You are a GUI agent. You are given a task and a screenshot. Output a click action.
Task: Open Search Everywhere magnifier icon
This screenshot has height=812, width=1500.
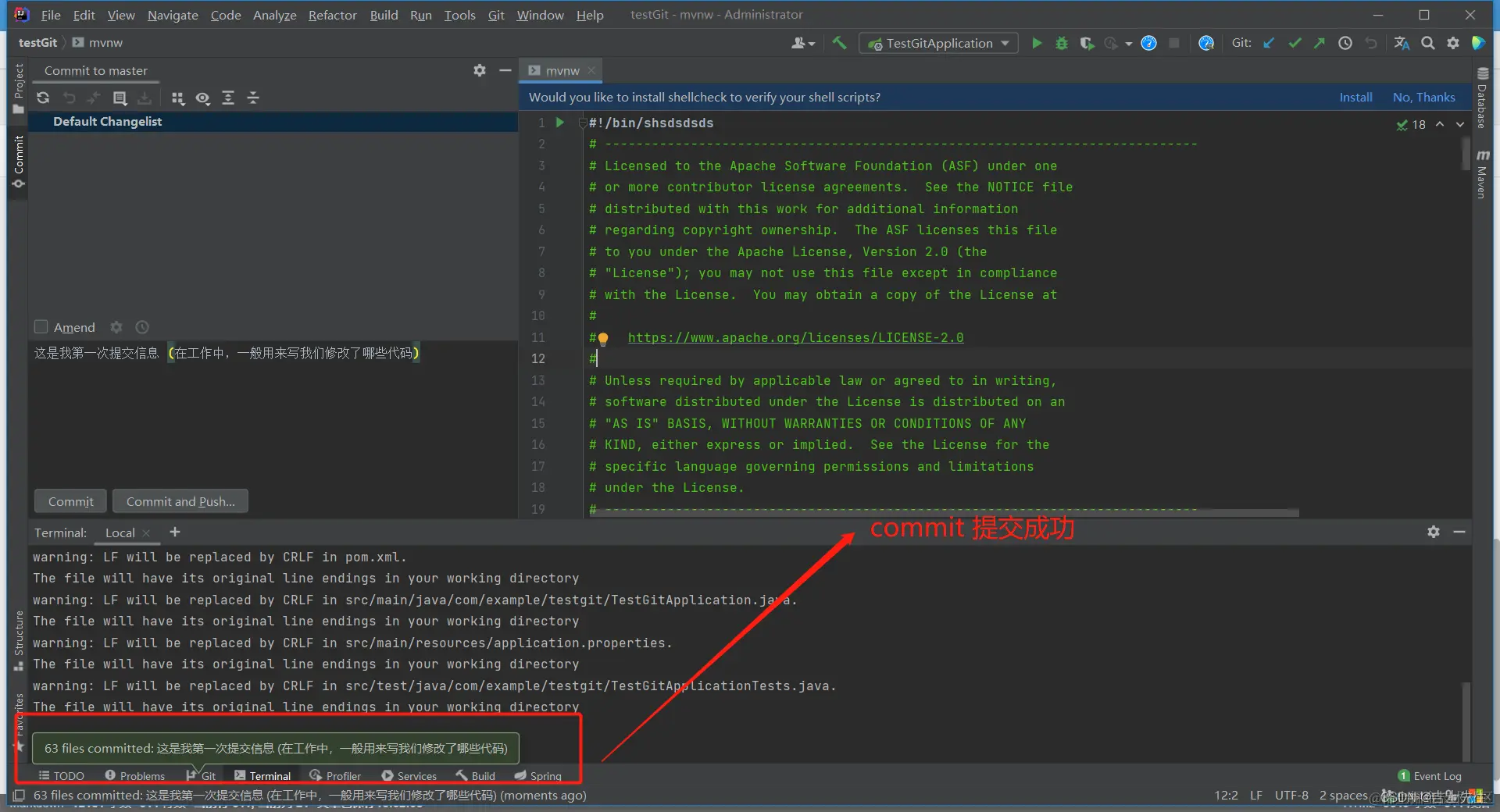(1428, 43)
